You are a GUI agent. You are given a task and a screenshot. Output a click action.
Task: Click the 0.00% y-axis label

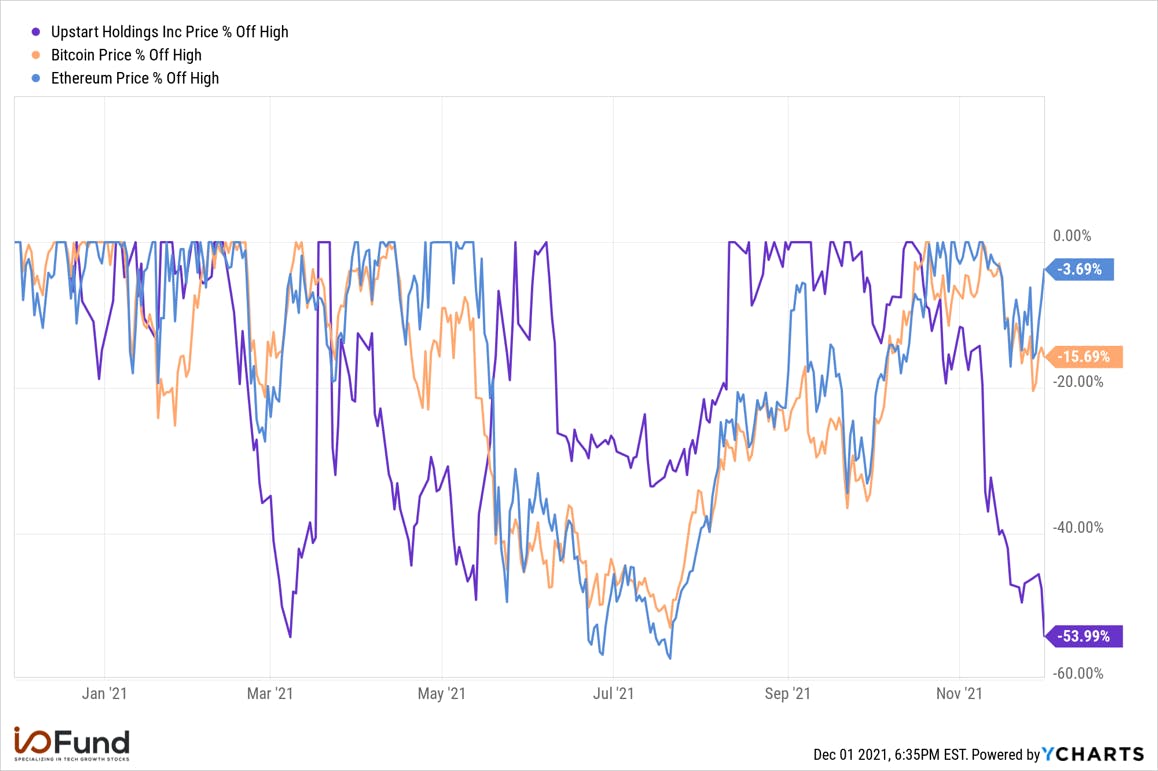pyautogui.click(x=1072, y=236)
